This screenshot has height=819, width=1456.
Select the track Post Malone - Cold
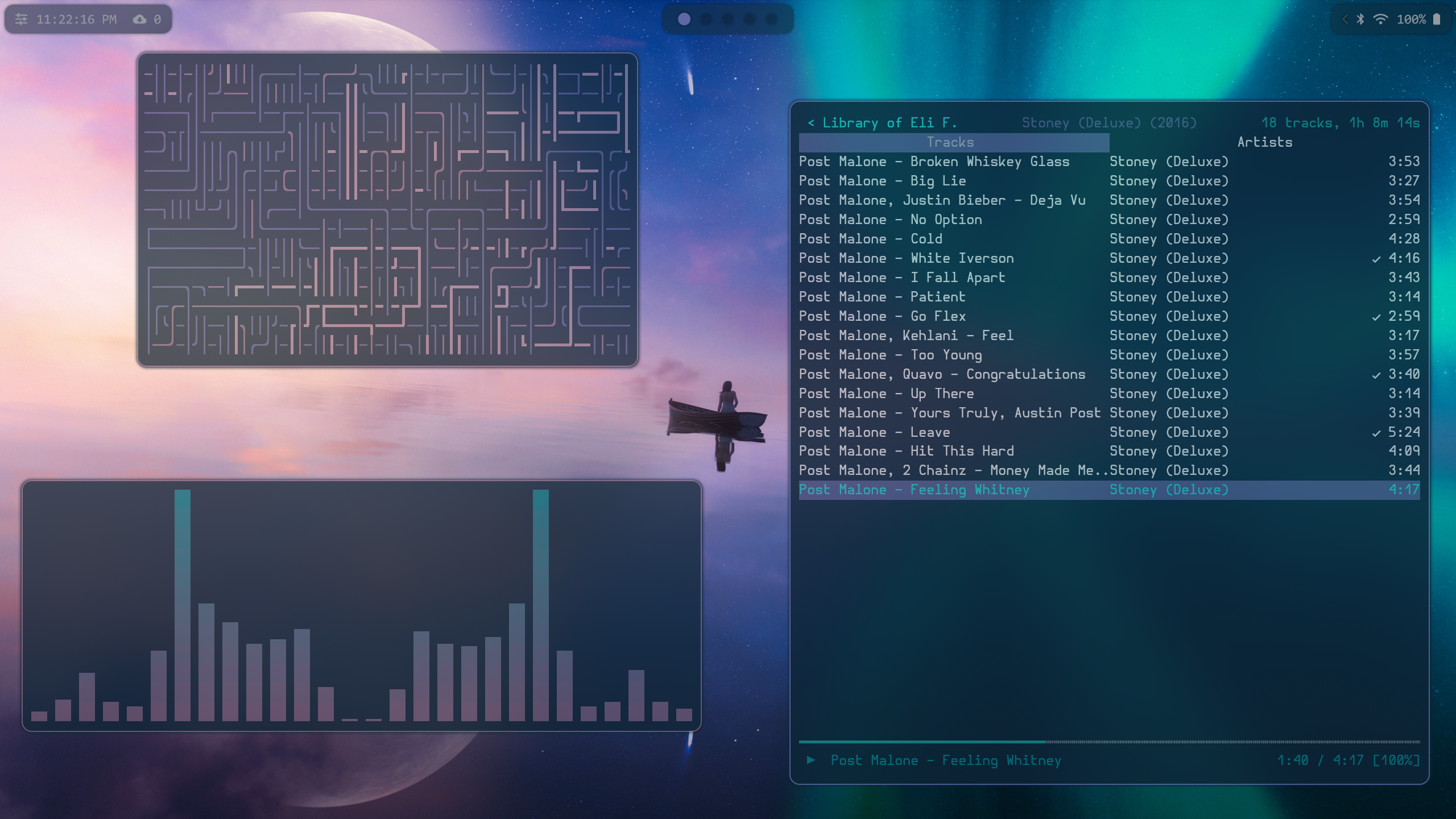[870, 239]
